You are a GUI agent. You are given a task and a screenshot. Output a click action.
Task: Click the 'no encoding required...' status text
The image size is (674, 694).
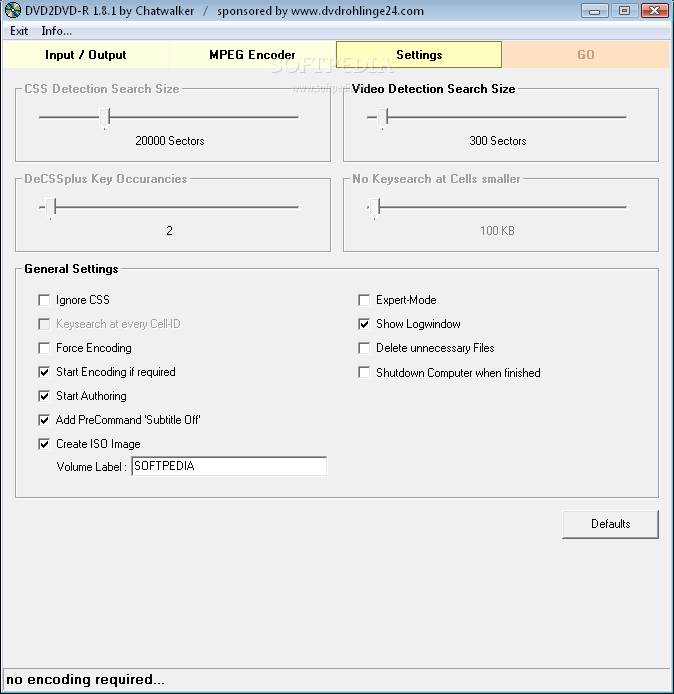tap(85, 679)
